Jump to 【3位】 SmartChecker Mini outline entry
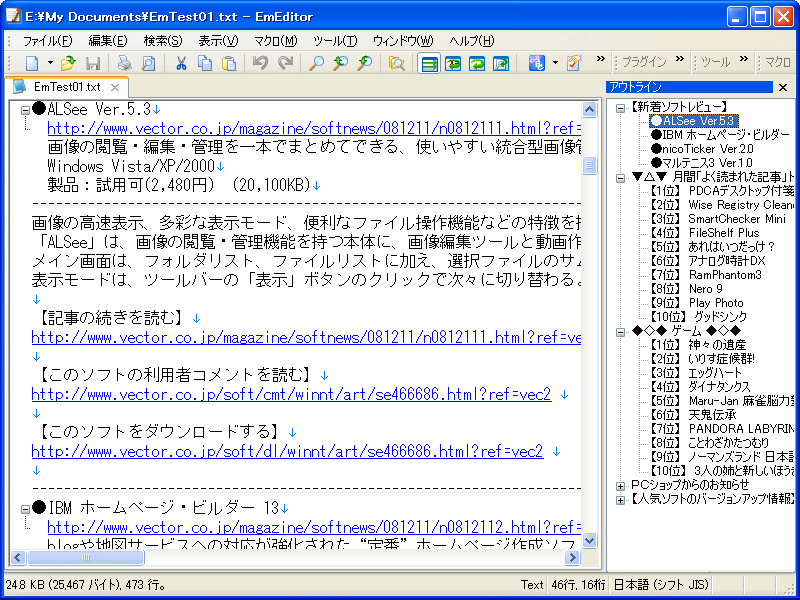The height and width of the screenshot is (600, 800). click(x=717, y=219)
